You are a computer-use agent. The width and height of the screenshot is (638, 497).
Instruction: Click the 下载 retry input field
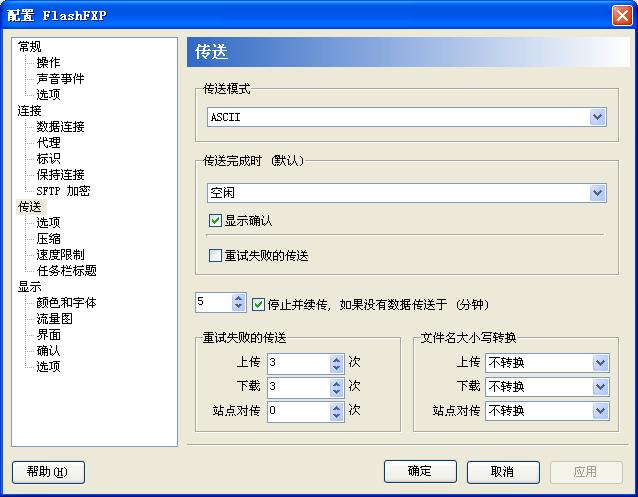click(x=299, y=388)
